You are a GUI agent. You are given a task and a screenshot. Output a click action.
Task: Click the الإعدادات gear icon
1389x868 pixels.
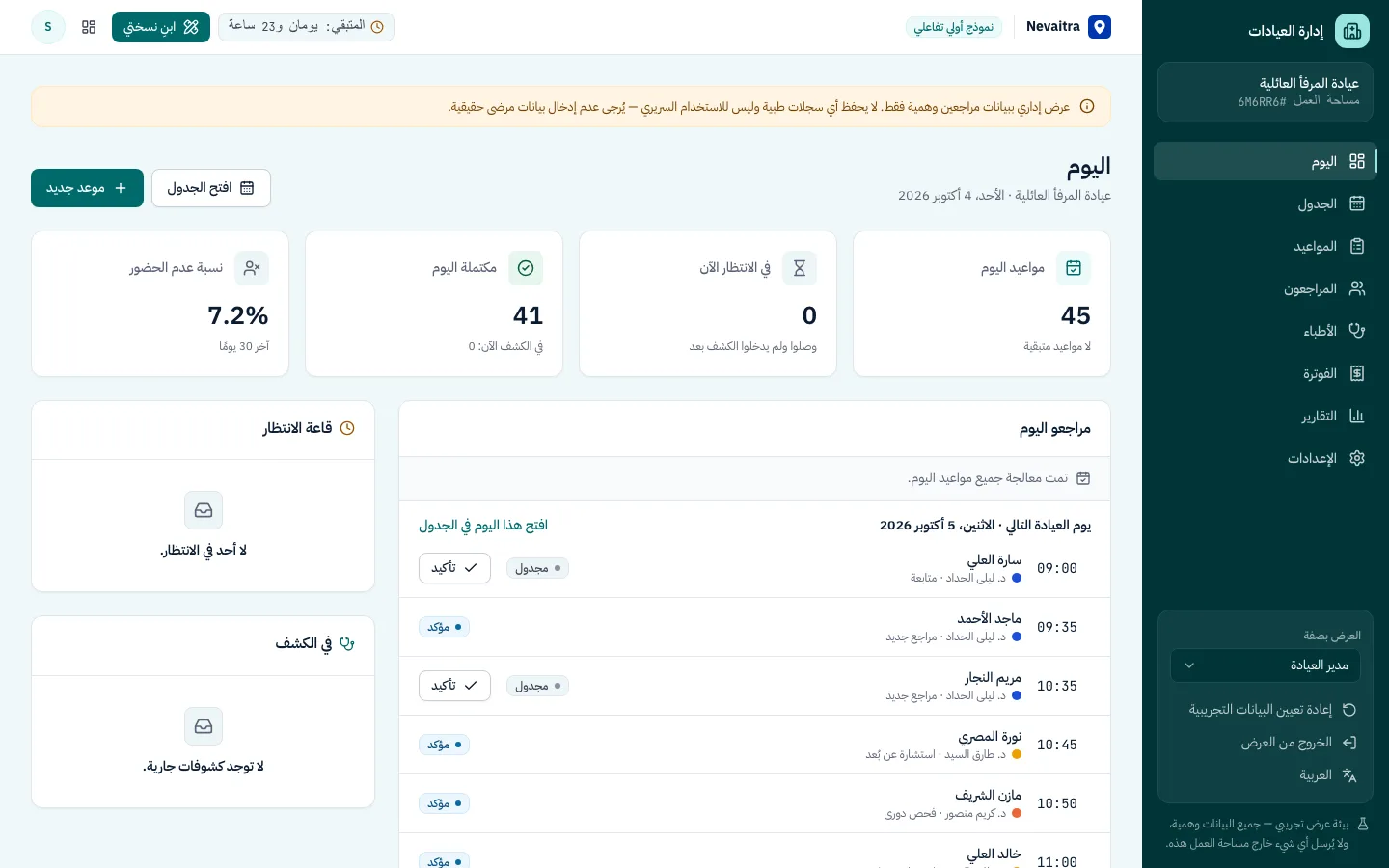(x=1357, y=458)
